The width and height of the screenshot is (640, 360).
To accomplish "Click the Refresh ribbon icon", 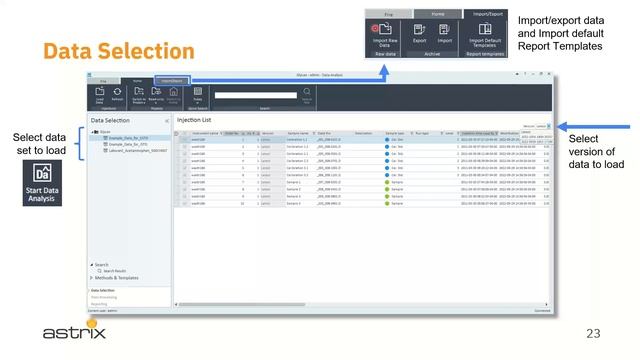I will (x=117, y=92).
